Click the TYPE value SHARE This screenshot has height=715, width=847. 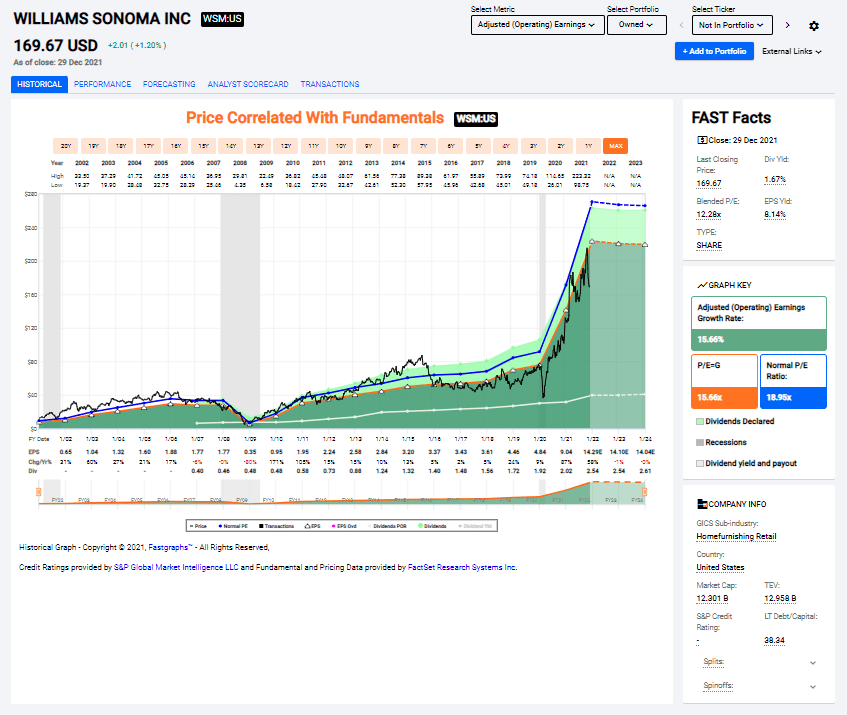point(709,245)
